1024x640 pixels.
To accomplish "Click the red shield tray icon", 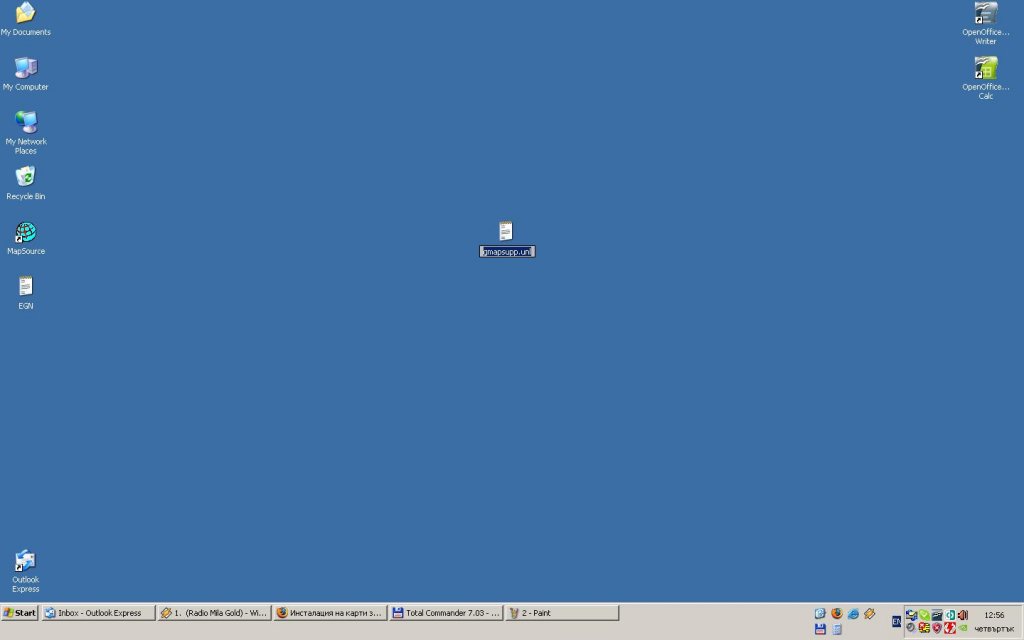I will click(936, 628).
